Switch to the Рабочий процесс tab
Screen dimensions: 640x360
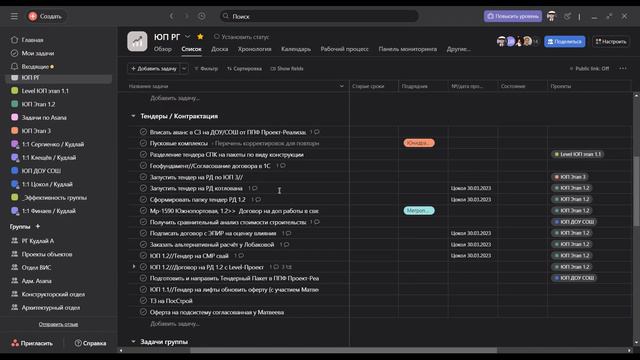tap(344, 49)
